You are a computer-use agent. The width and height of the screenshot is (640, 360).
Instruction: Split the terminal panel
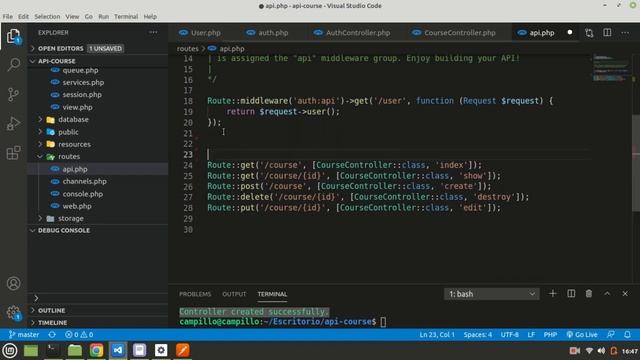coord(571,293)
